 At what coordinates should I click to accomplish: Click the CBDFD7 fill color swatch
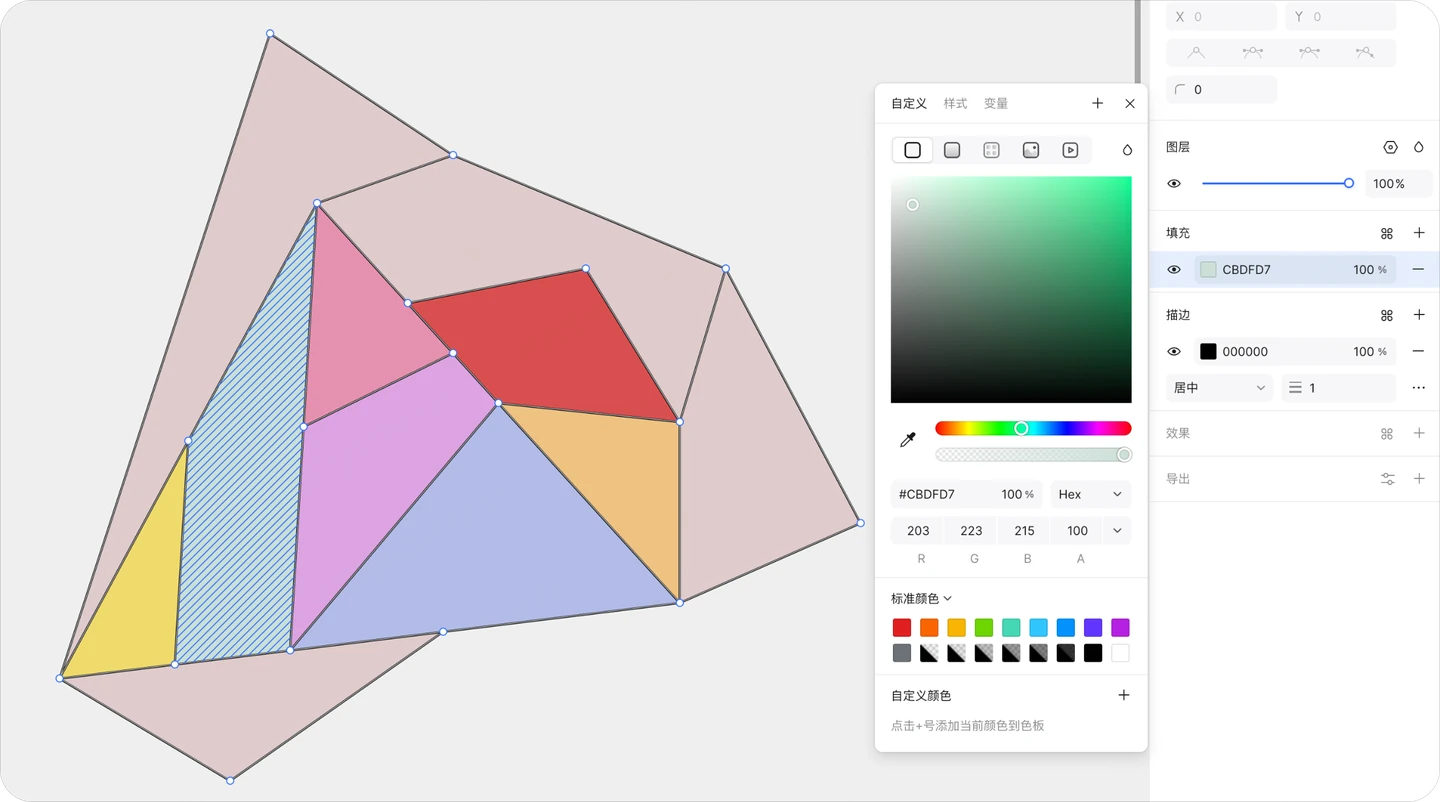pos(1208,269)
